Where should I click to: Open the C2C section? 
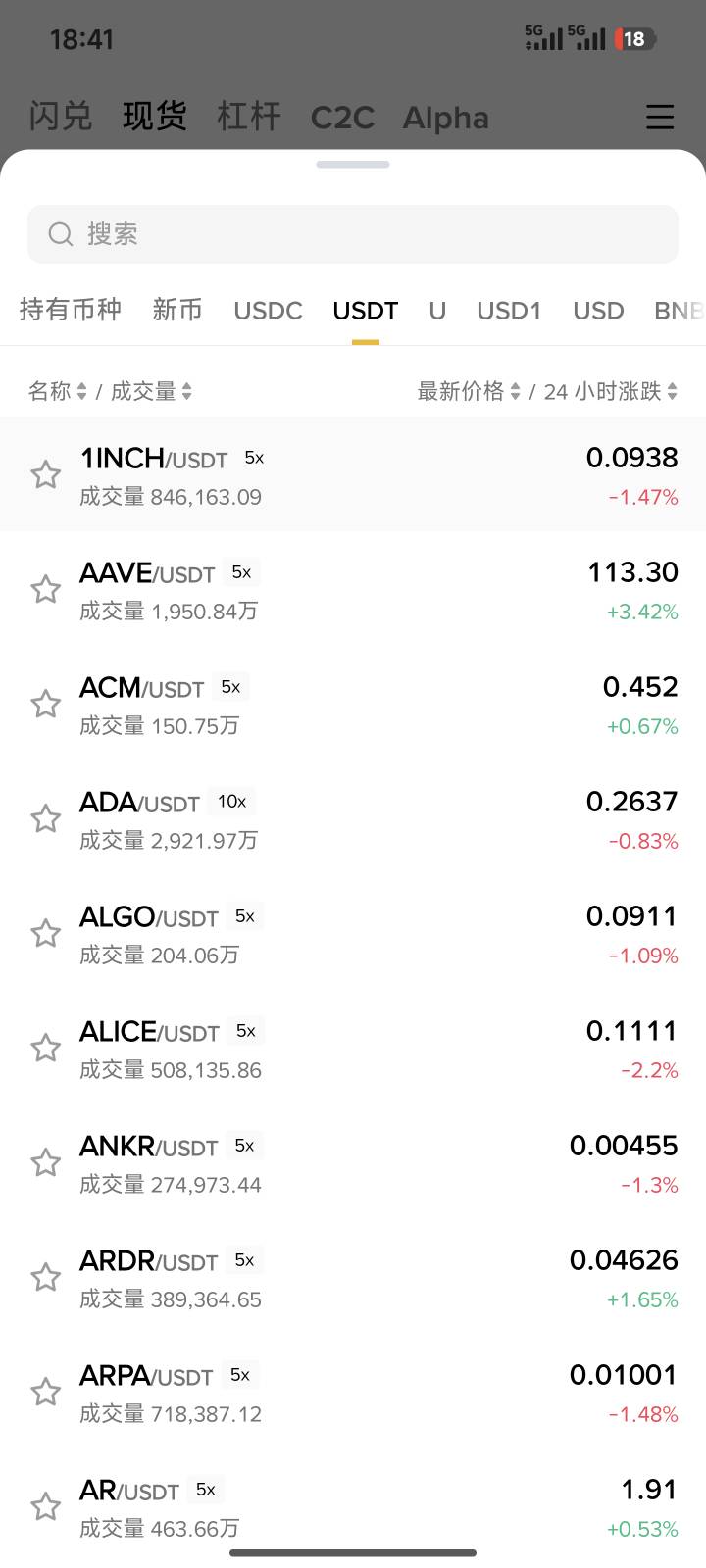coord(342,118)
